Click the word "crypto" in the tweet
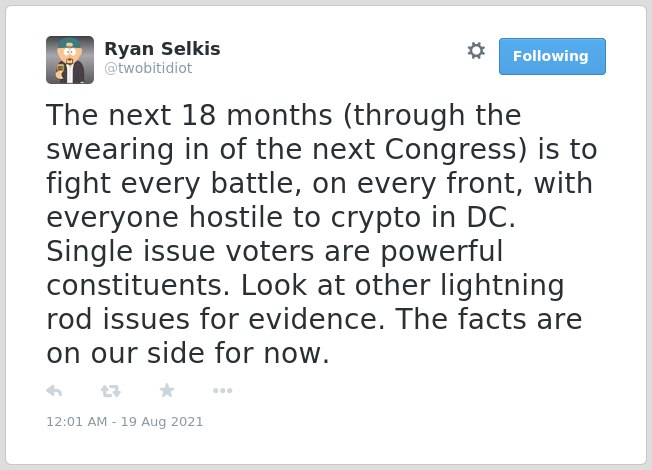This screenshot has height=470, width=652. 375,218
